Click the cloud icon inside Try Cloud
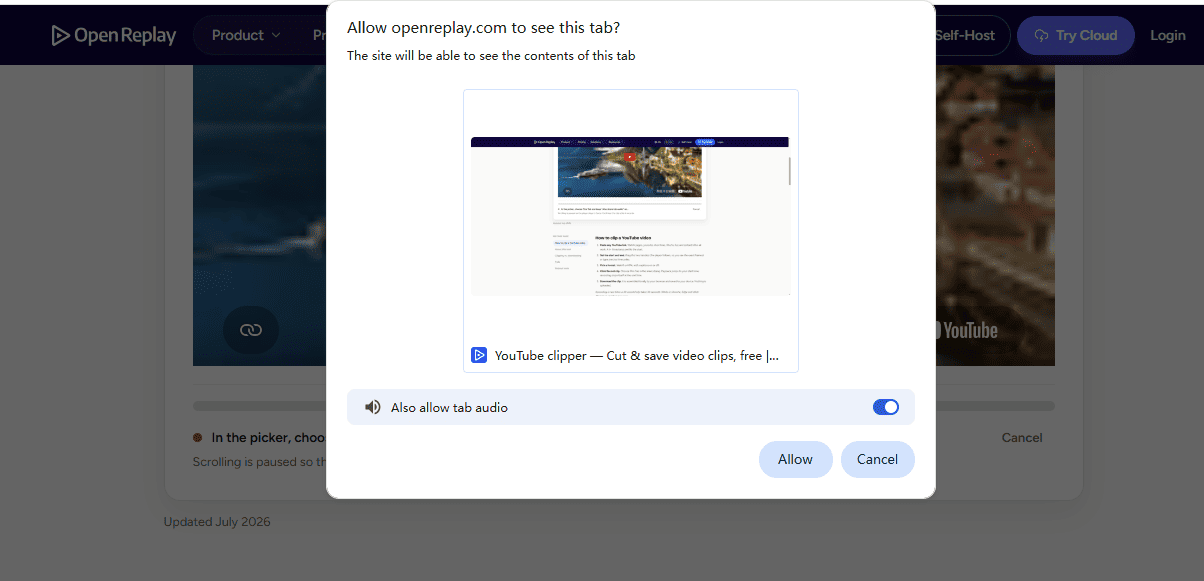This screenshot has width=1204, height=581. coord(1041,35)
